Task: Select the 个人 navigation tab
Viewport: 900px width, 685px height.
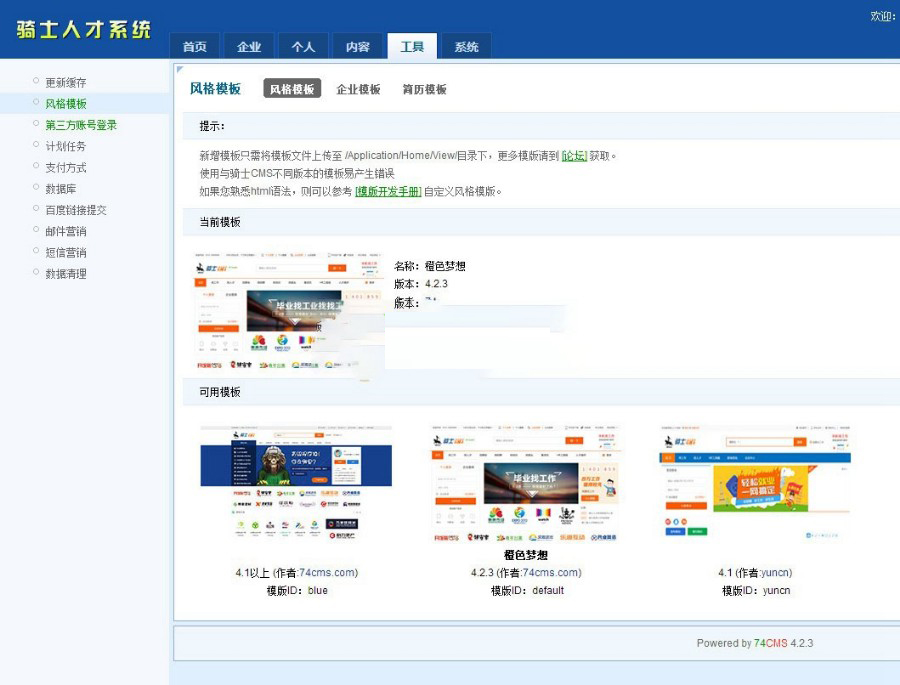Action: click(x=303, y=47)
